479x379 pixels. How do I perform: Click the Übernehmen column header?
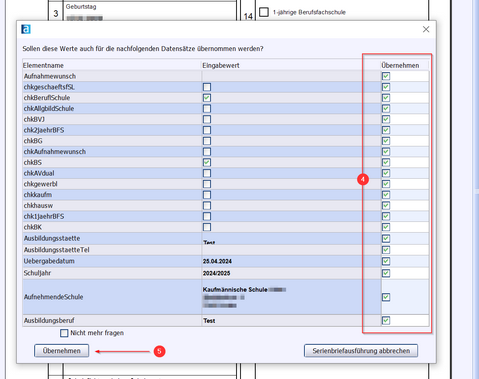click(405, 65)
